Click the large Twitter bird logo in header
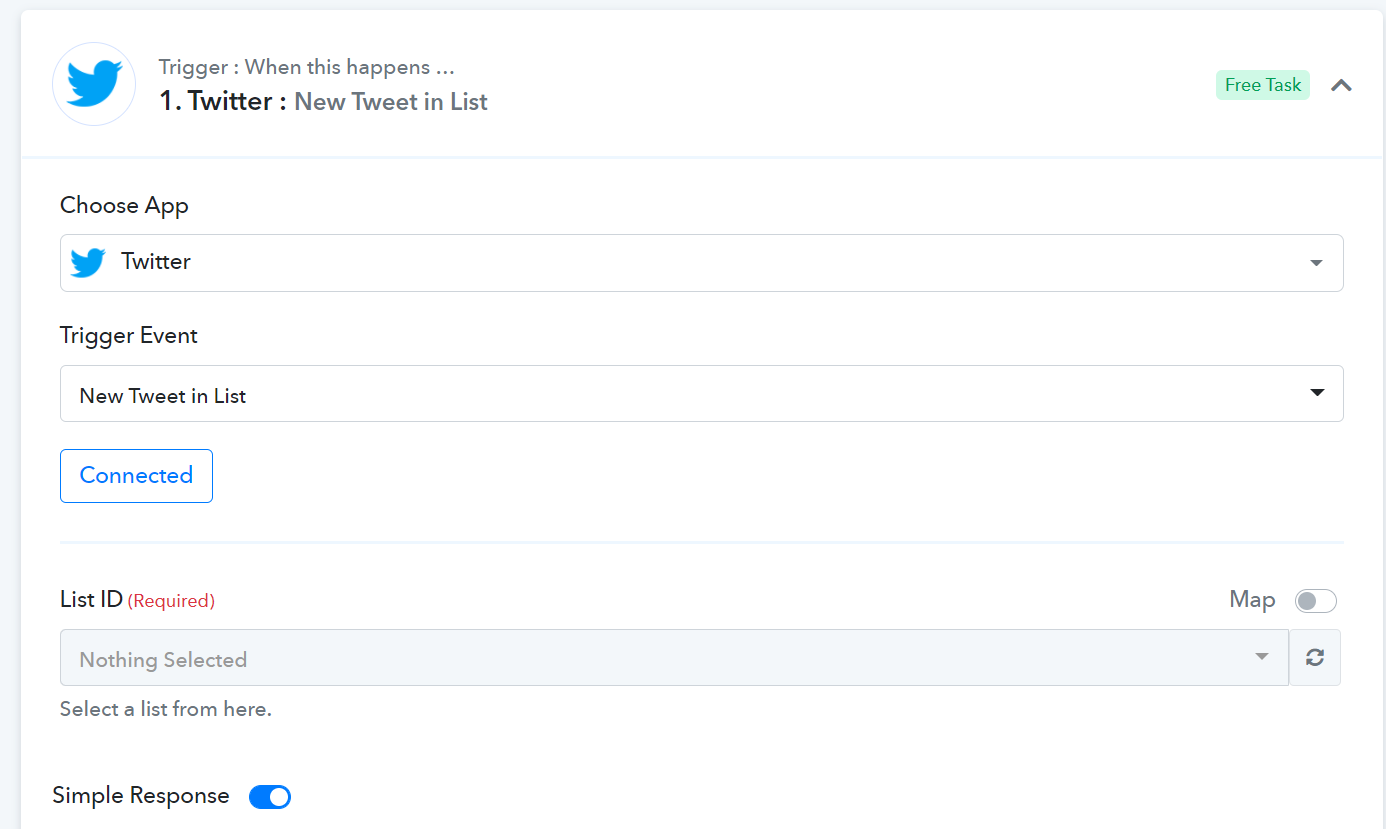Viewport: 1386px width, 829px height. point(94,84)
